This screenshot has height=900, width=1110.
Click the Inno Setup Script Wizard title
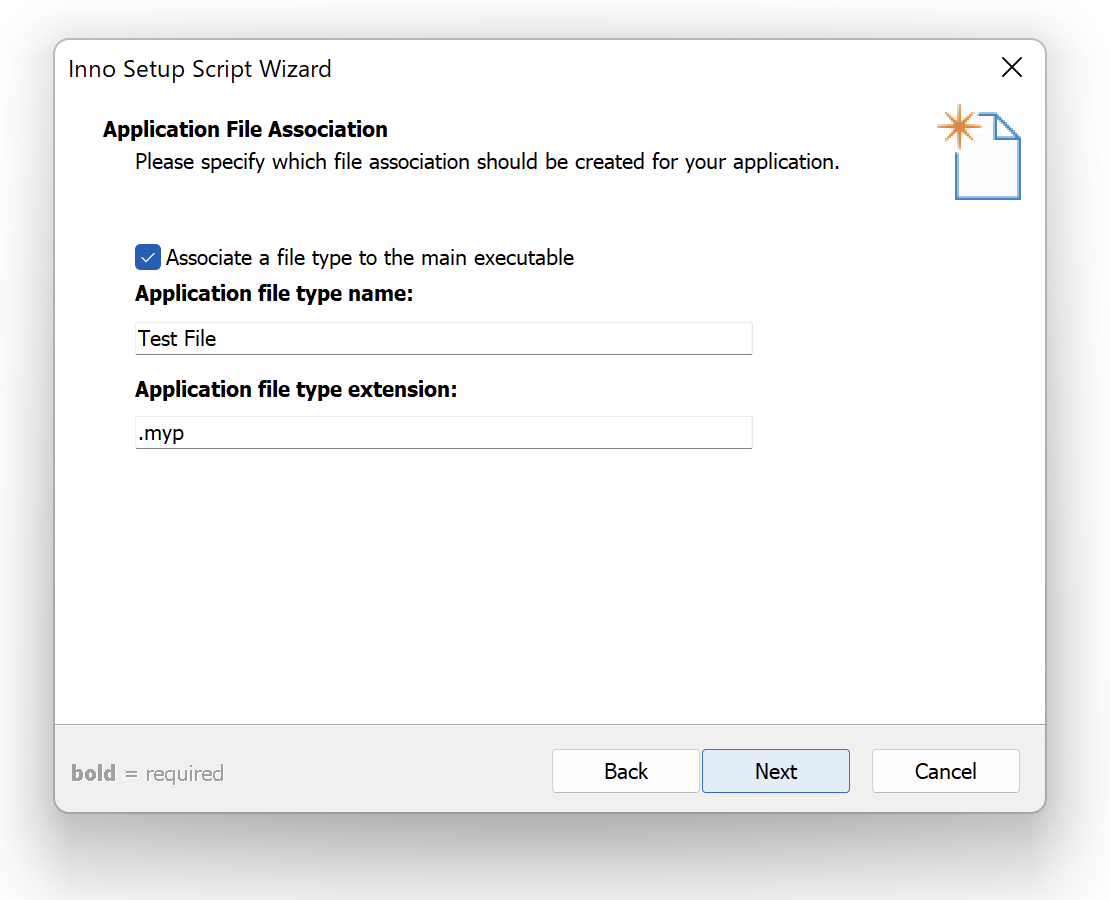click(x=200, y=69)
